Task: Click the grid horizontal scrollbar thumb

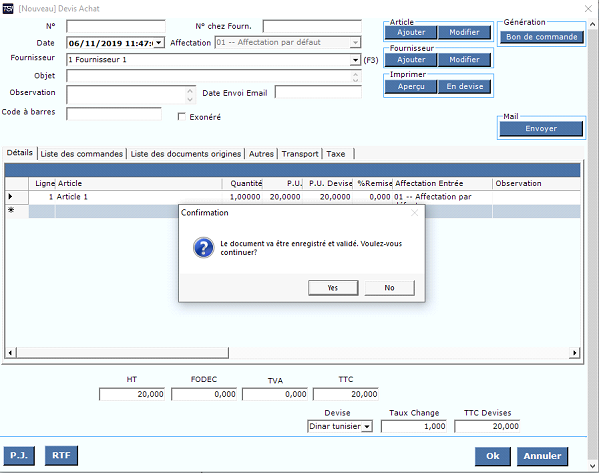Action: point(122,352)
